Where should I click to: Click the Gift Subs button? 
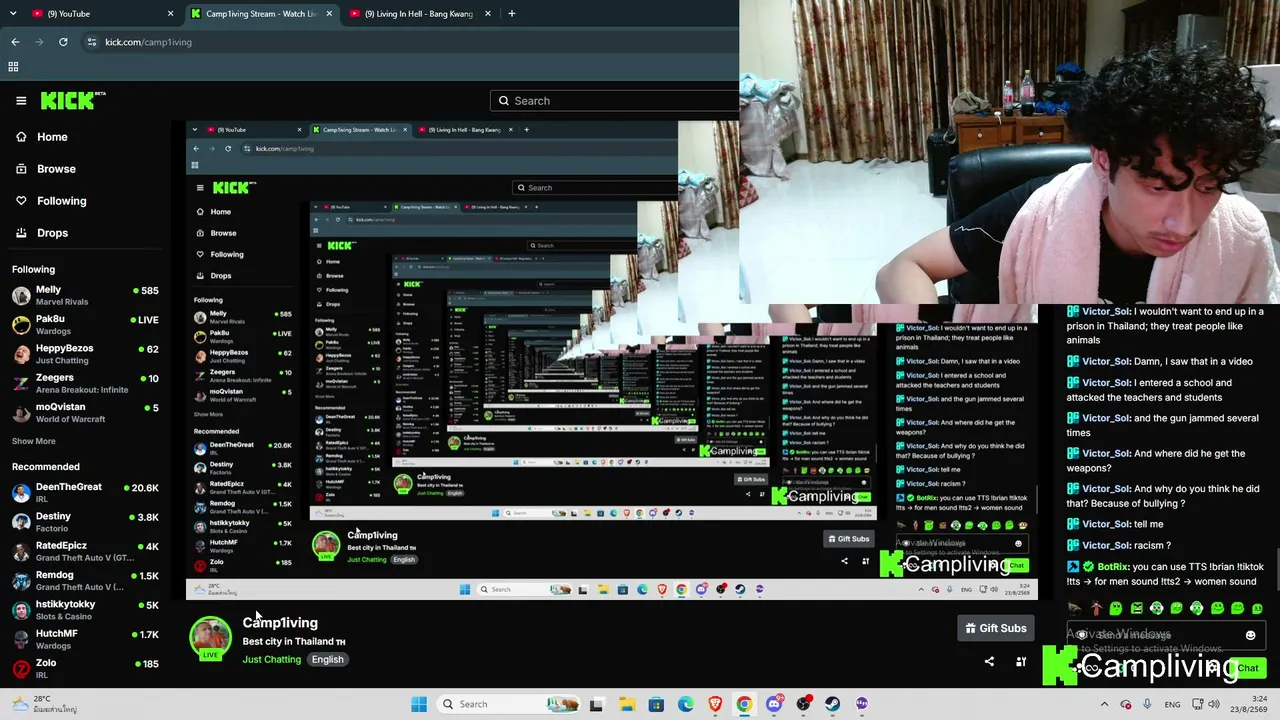996,628
